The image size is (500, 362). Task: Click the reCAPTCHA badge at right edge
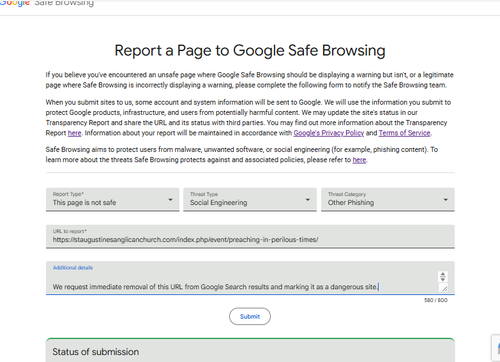496,348
